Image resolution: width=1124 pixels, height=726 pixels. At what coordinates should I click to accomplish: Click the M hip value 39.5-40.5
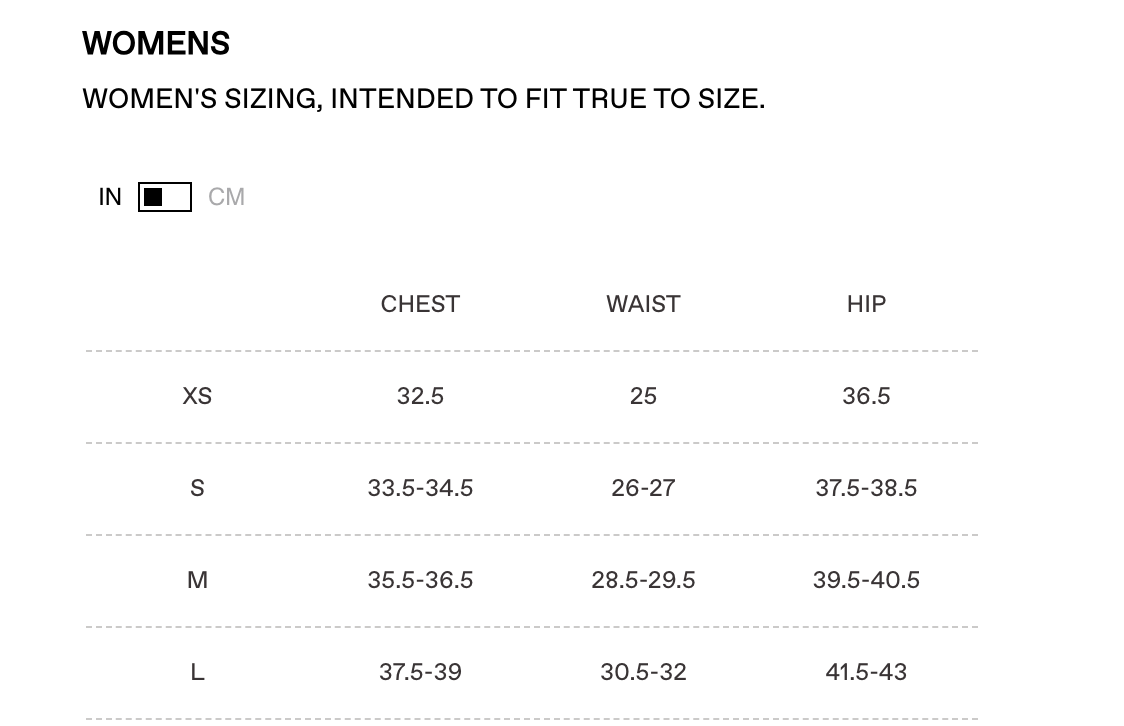click(866, 580)
